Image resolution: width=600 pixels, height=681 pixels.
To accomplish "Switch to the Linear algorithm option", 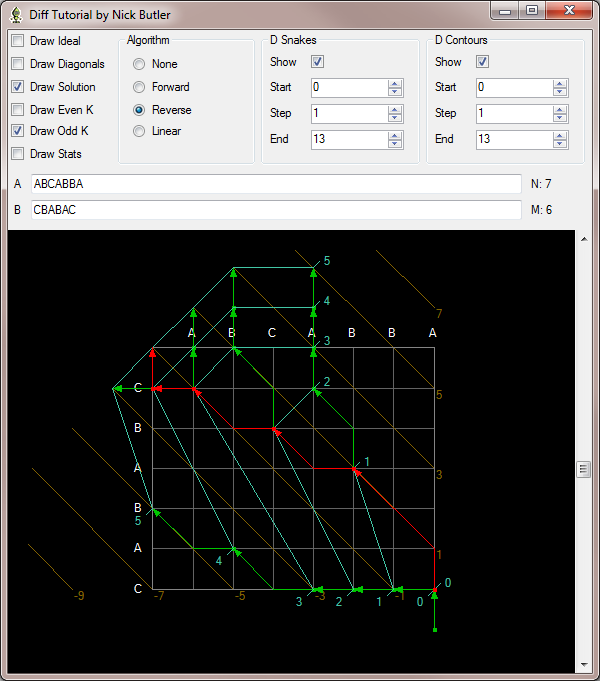I will 139,131.
